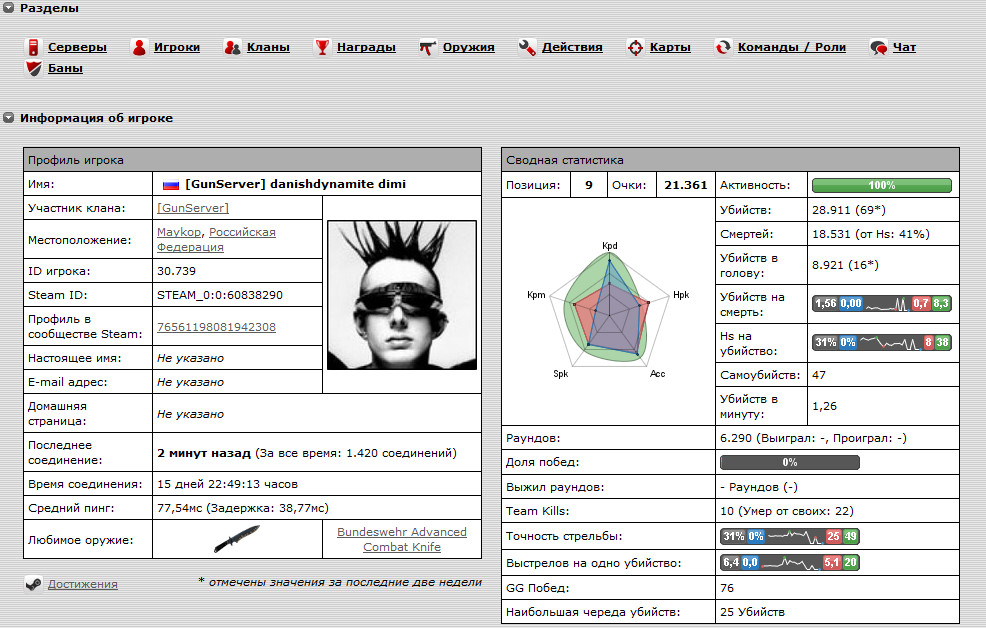Click the Серверы server icon

click(x=33, y=47)
